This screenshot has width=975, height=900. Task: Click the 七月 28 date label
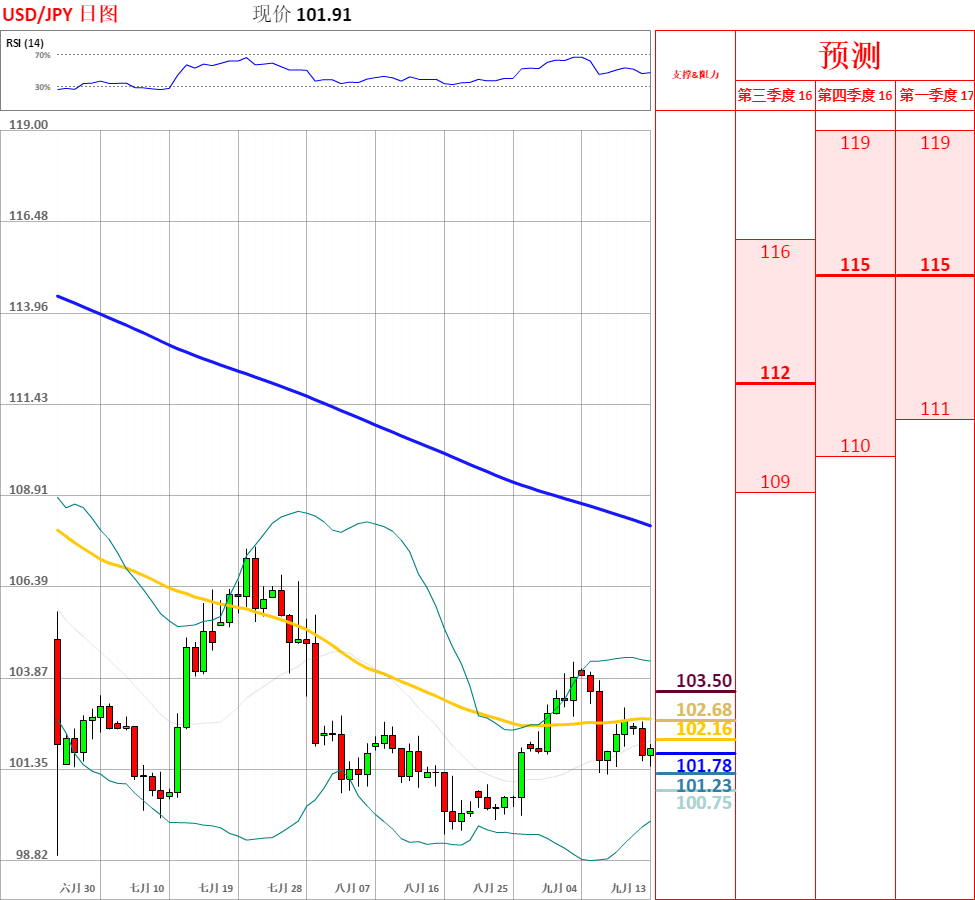285,888
